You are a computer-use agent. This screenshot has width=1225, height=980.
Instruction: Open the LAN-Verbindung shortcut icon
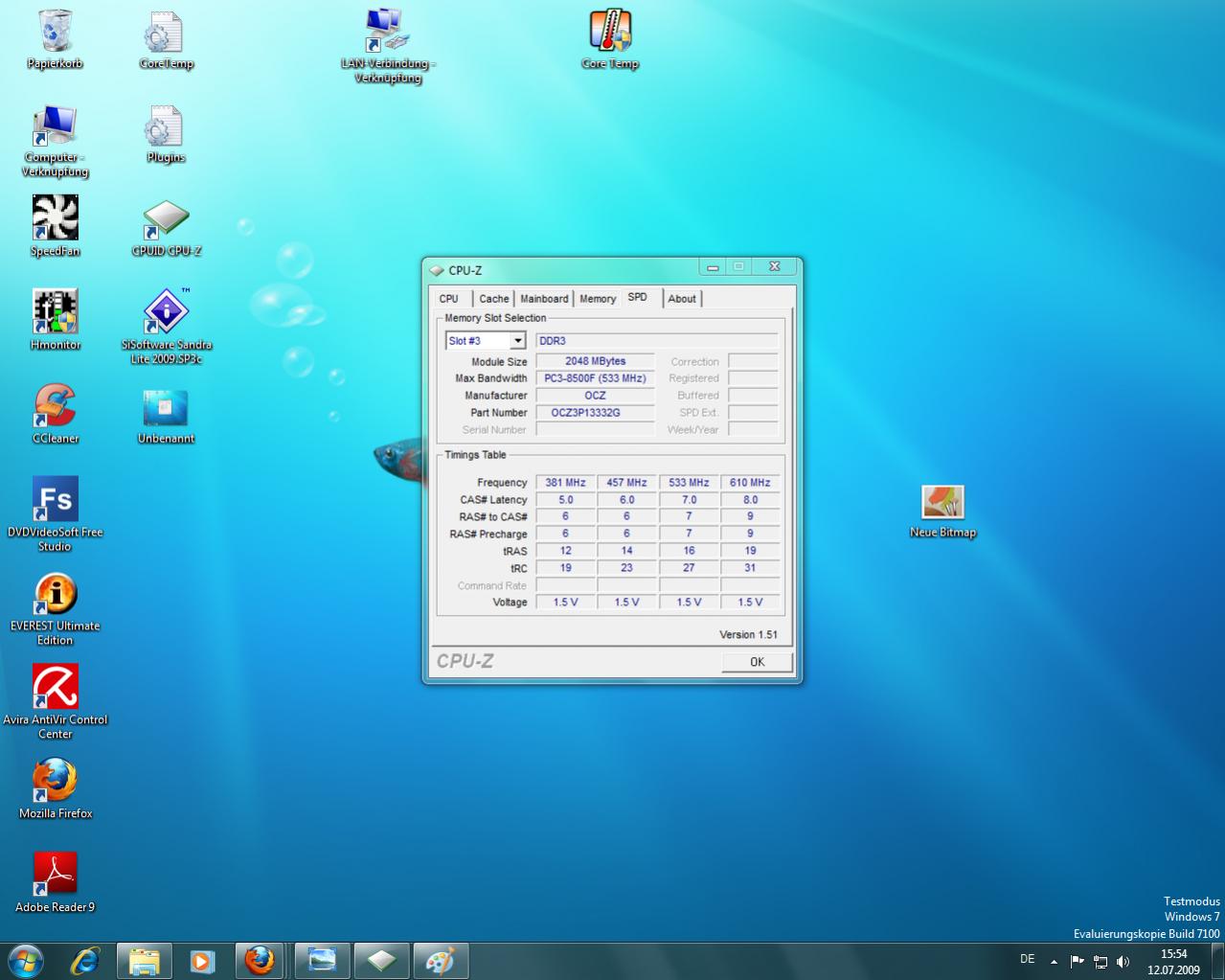387,46
